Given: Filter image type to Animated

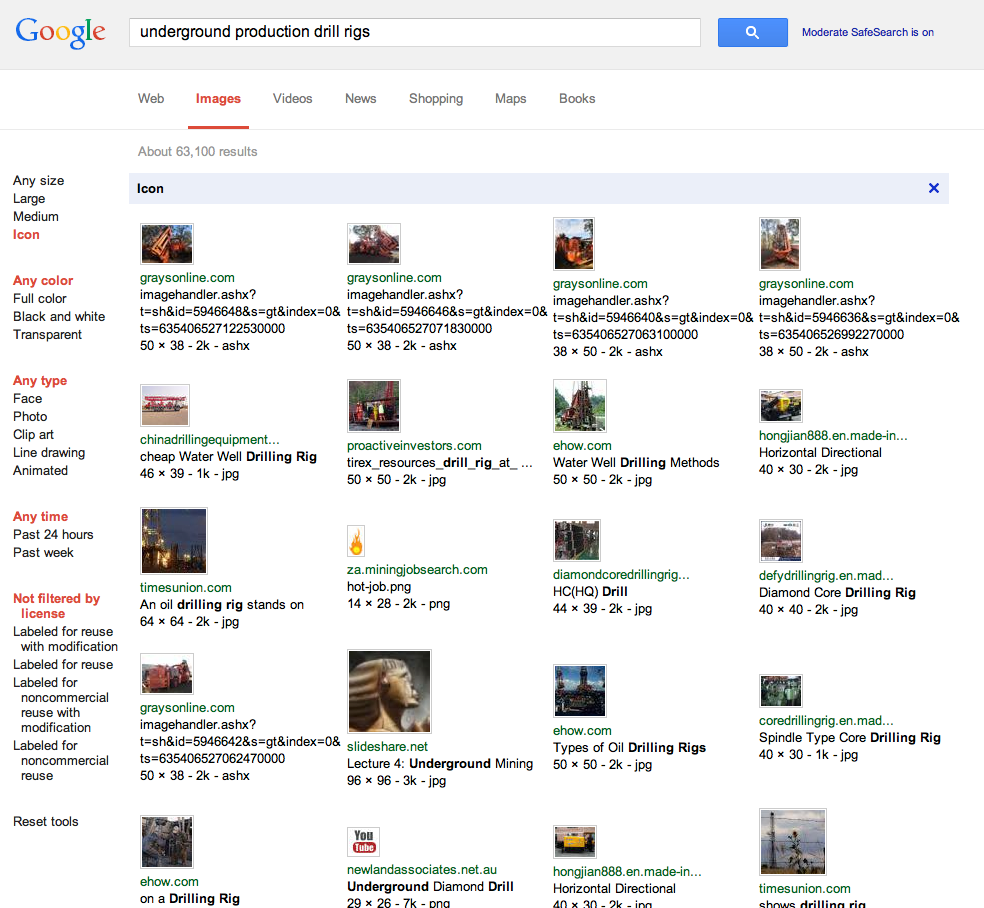Looking at the screenshot, I should coord(40,471).
